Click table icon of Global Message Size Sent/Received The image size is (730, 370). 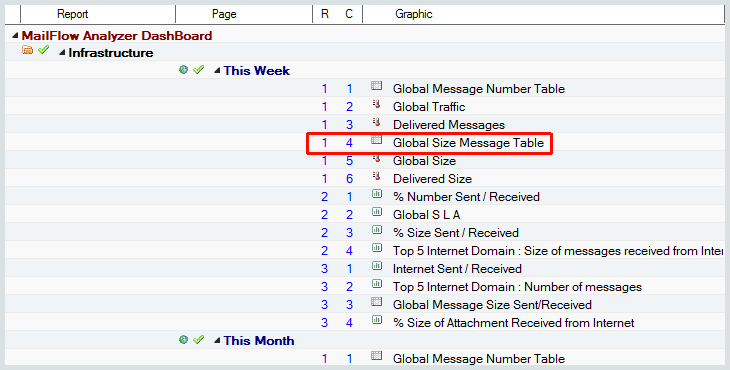tap(377, 302)
